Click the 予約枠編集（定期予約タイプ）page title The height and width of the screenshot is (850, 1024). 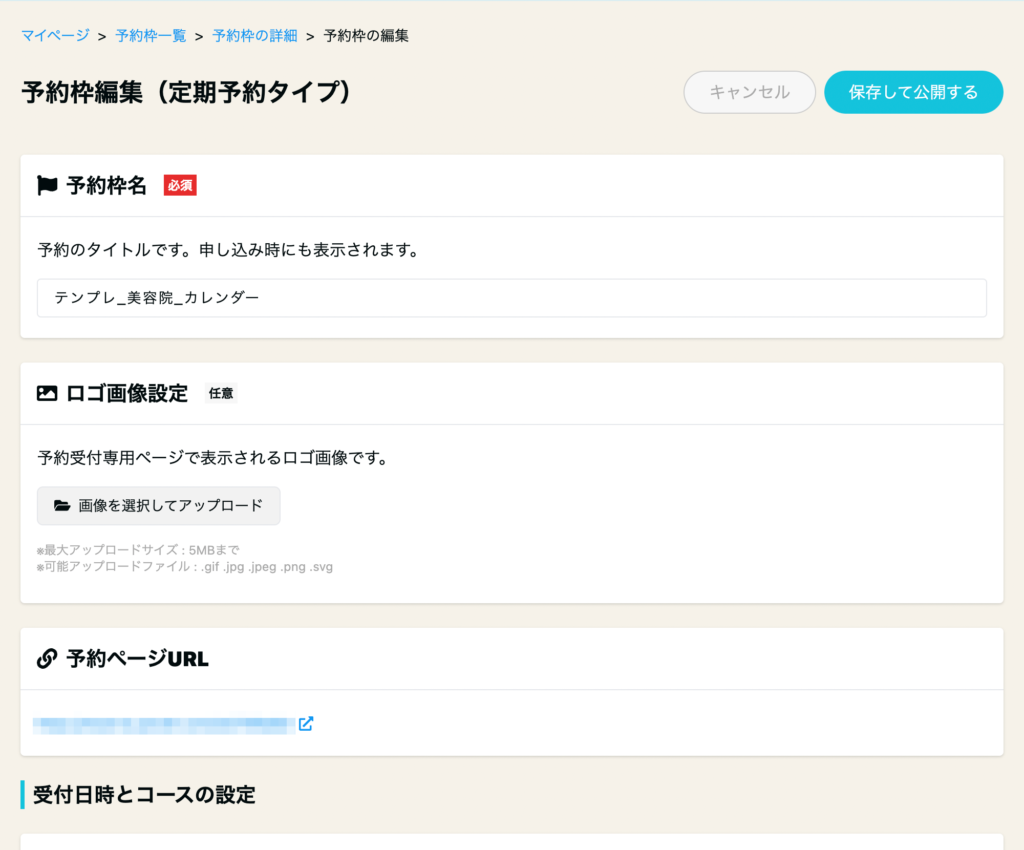tap(187, 92)
